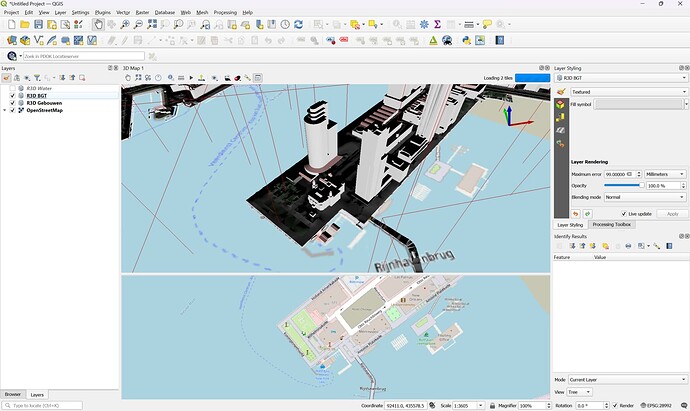Image resolution: width=690 pixels, height=411 pixels.
Task: Click the Python Console icon
Action: [466, 40]
